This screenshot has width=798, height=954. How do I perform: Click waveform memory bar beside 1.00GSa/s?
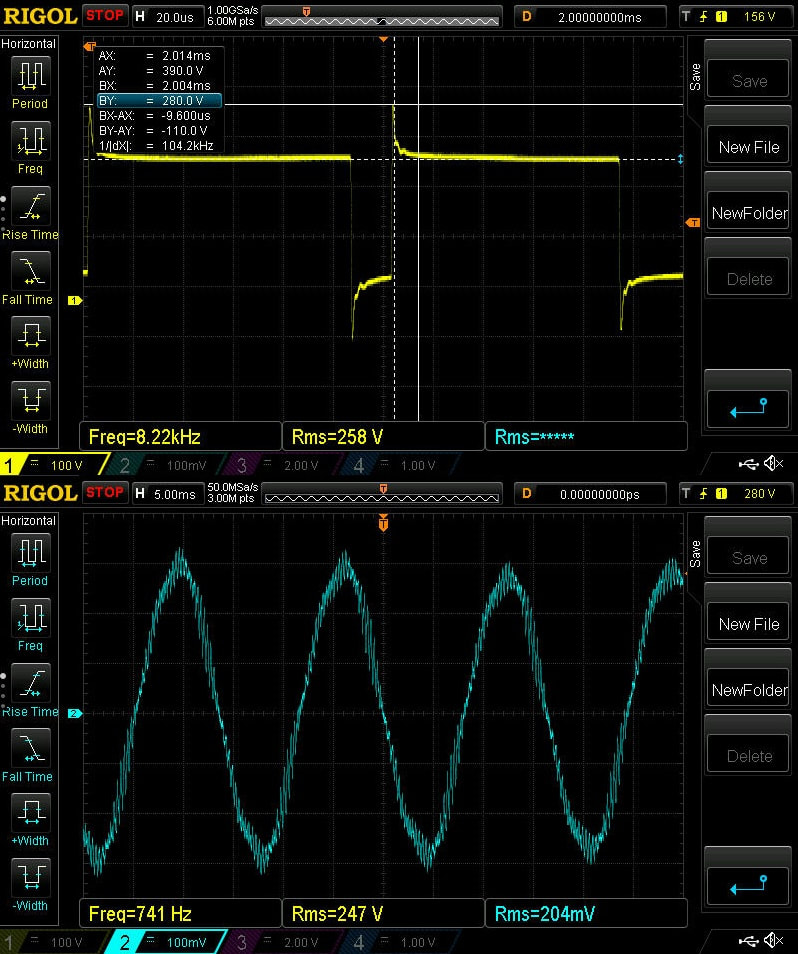[382, 17]
